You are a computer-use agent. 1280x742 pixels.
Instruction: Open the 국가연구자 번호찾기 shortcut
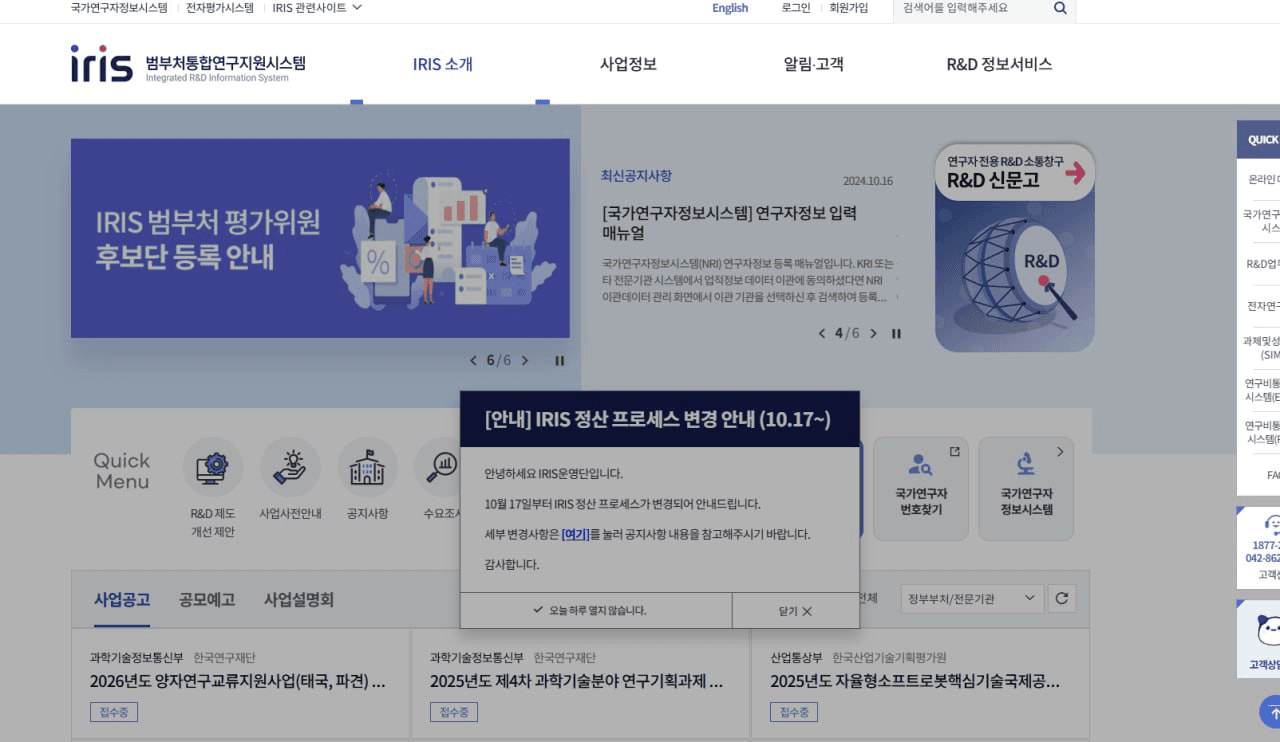coord(921,488)
